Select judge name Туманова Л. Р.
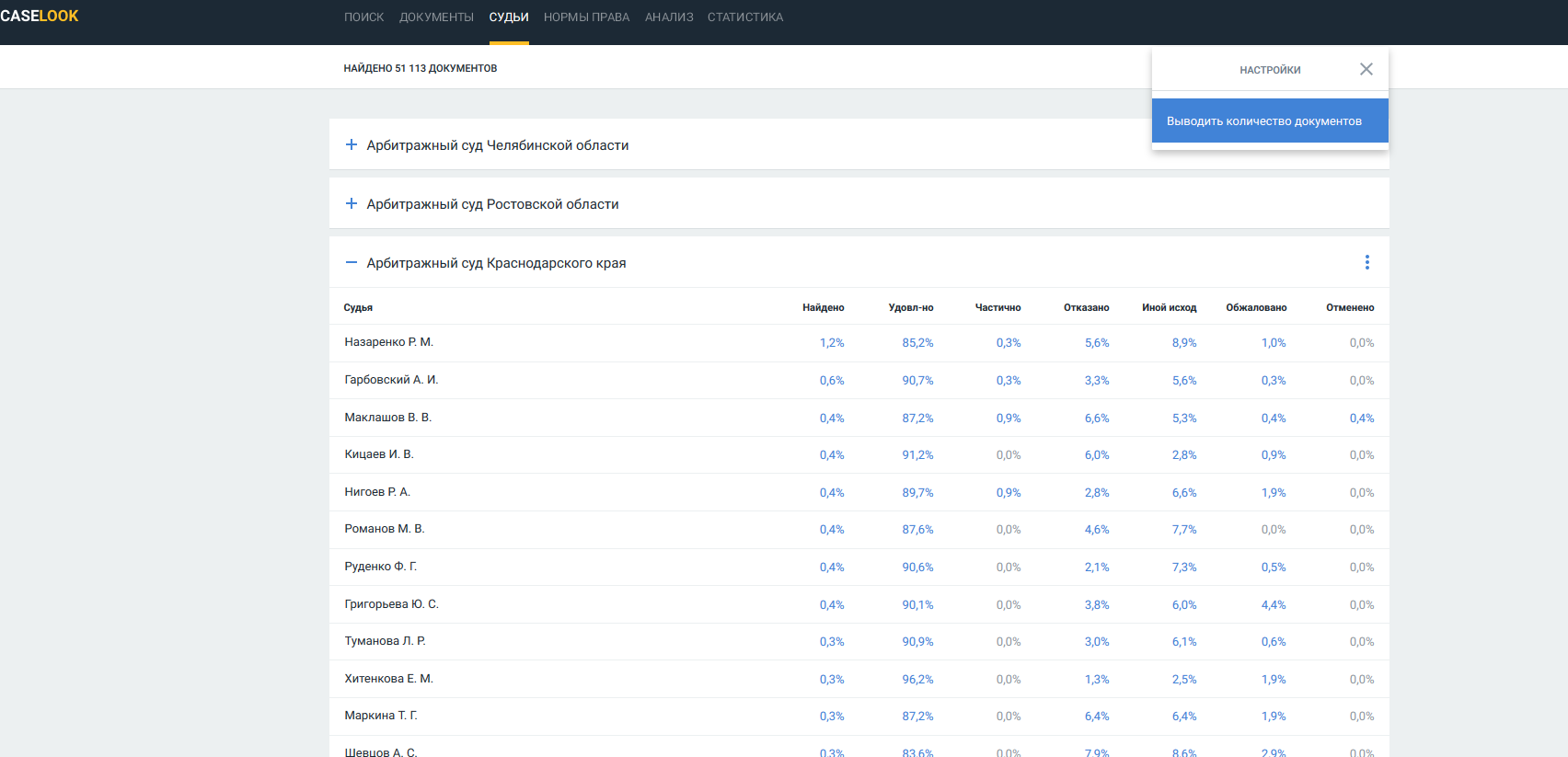 pos(385,641)
